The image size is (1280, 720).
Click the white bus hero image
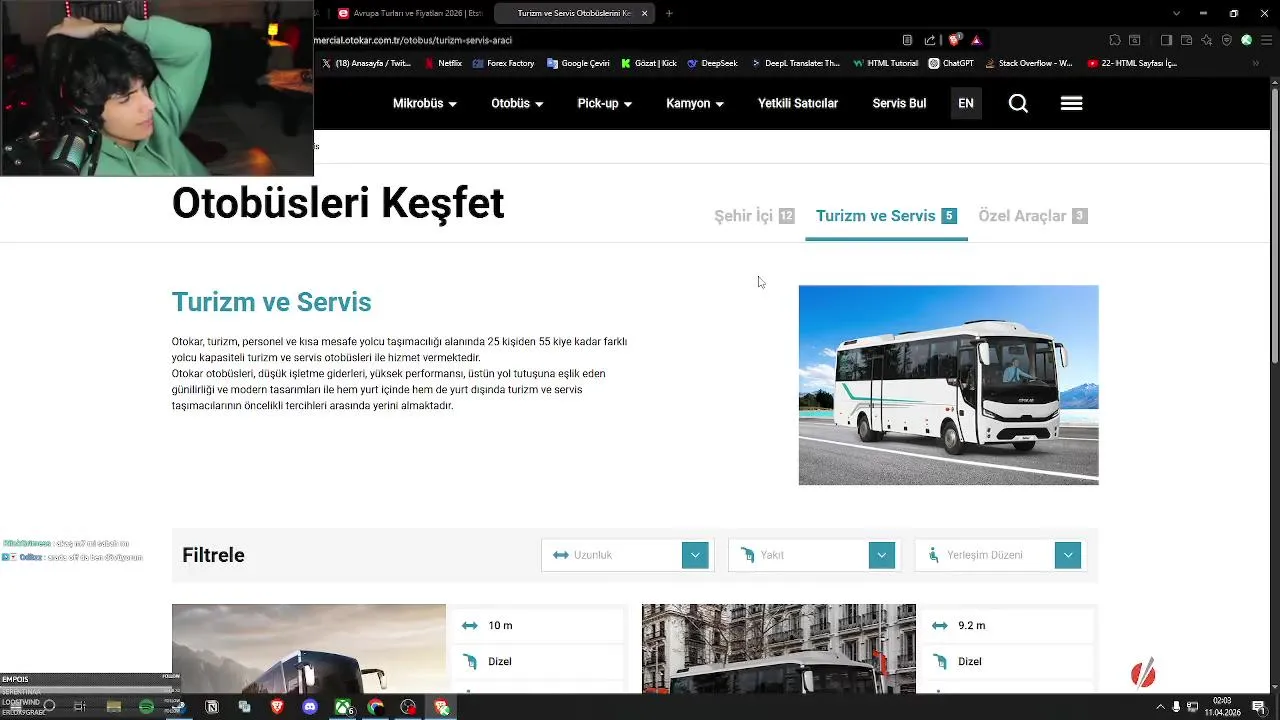(948, 385)
